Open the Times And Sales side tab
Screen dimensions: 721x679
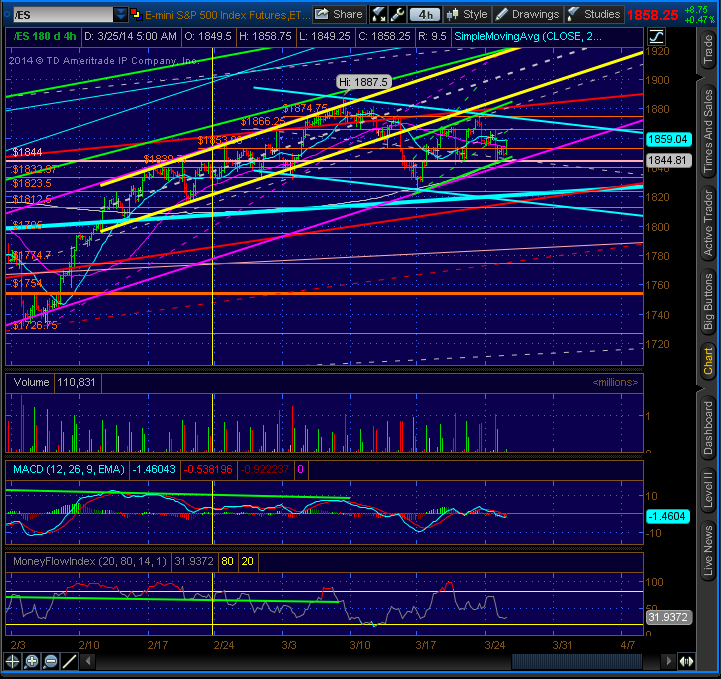(x=709, y=131)
